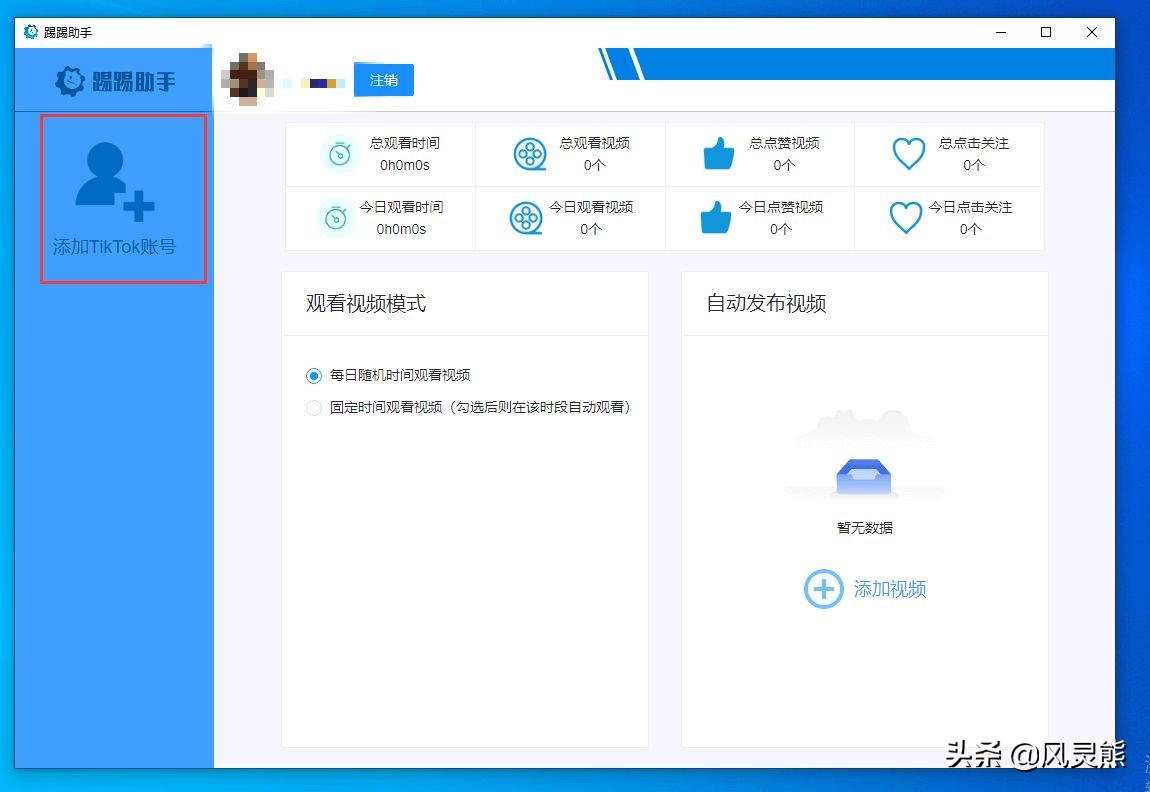Screen dimensions: 1150x792
Task: Click the 总点赞视频 thumbs-up icon
Action: pyautogui.click(x=717, y=153)
